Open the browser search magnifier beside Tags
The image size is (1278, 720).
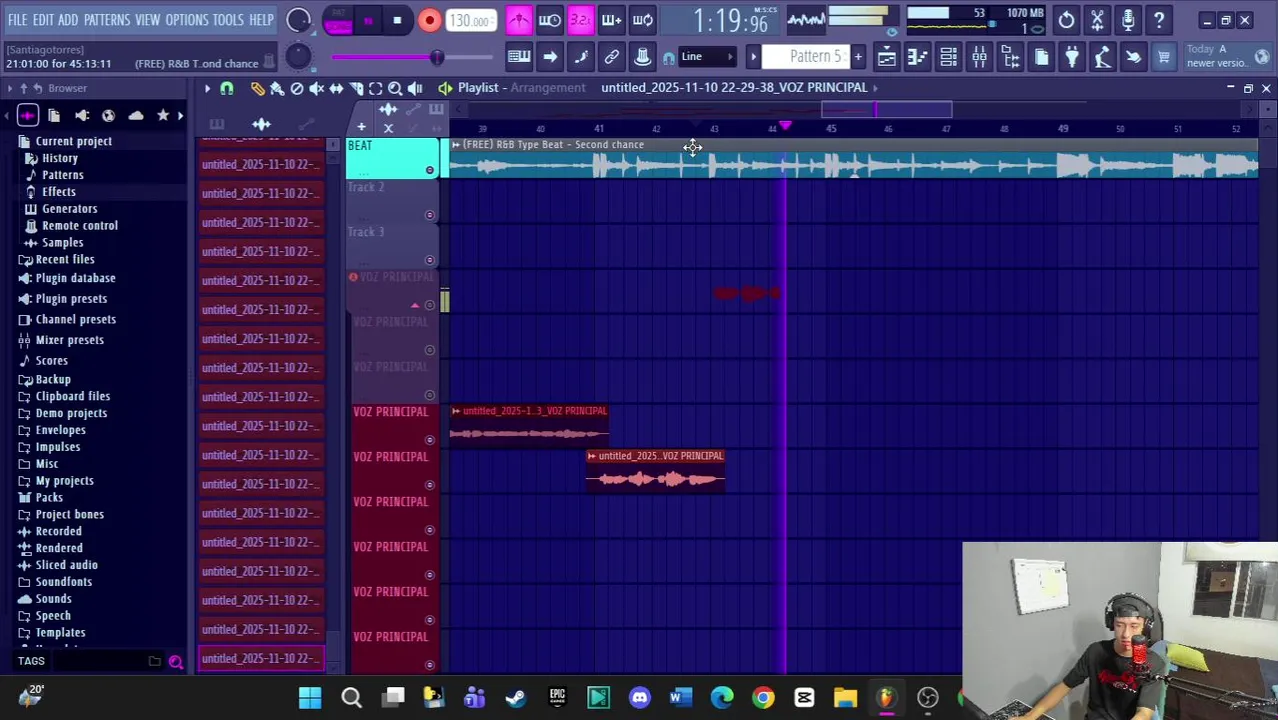coord(176,661)
